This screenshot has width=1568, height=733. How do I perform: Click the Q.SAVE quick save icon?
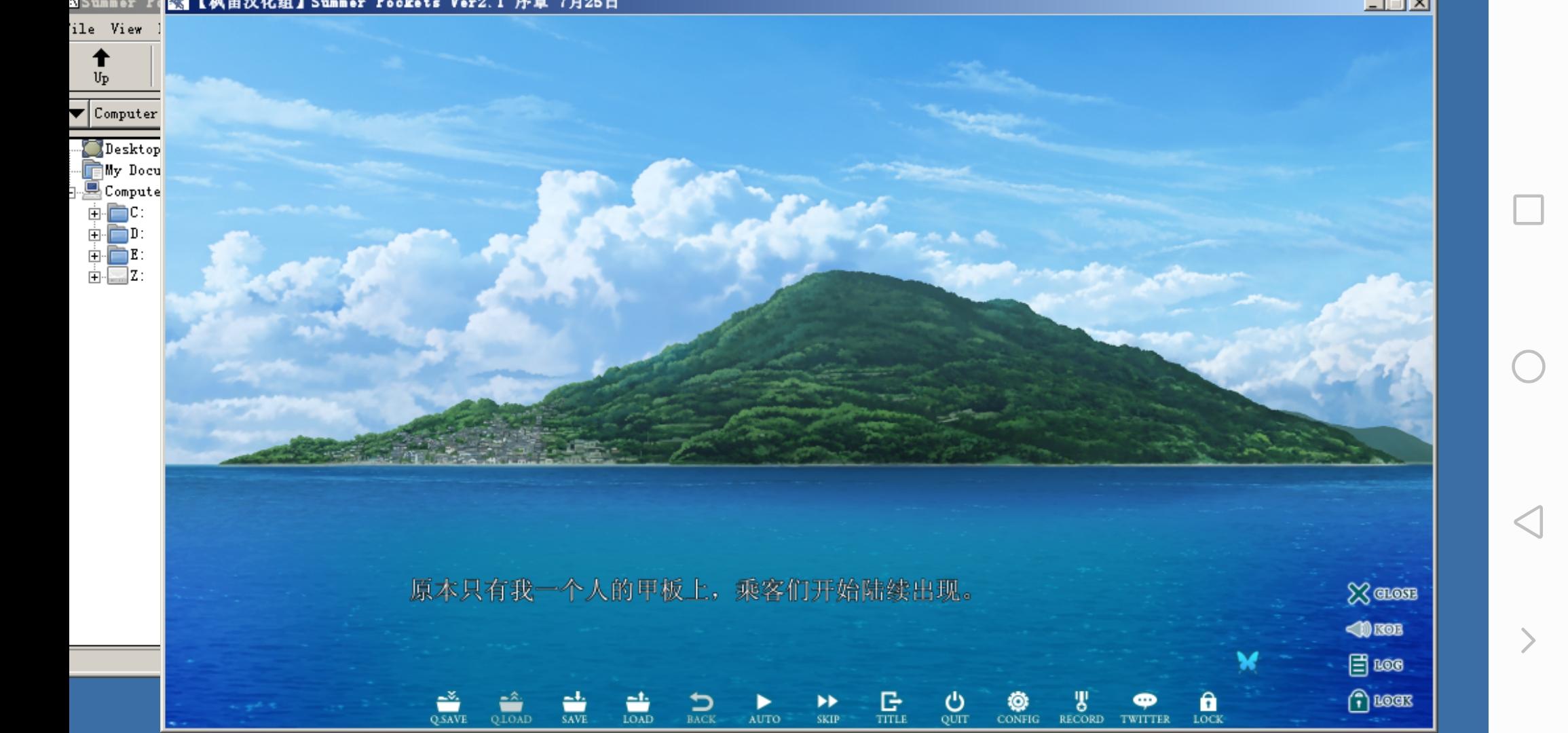[448, 707]
